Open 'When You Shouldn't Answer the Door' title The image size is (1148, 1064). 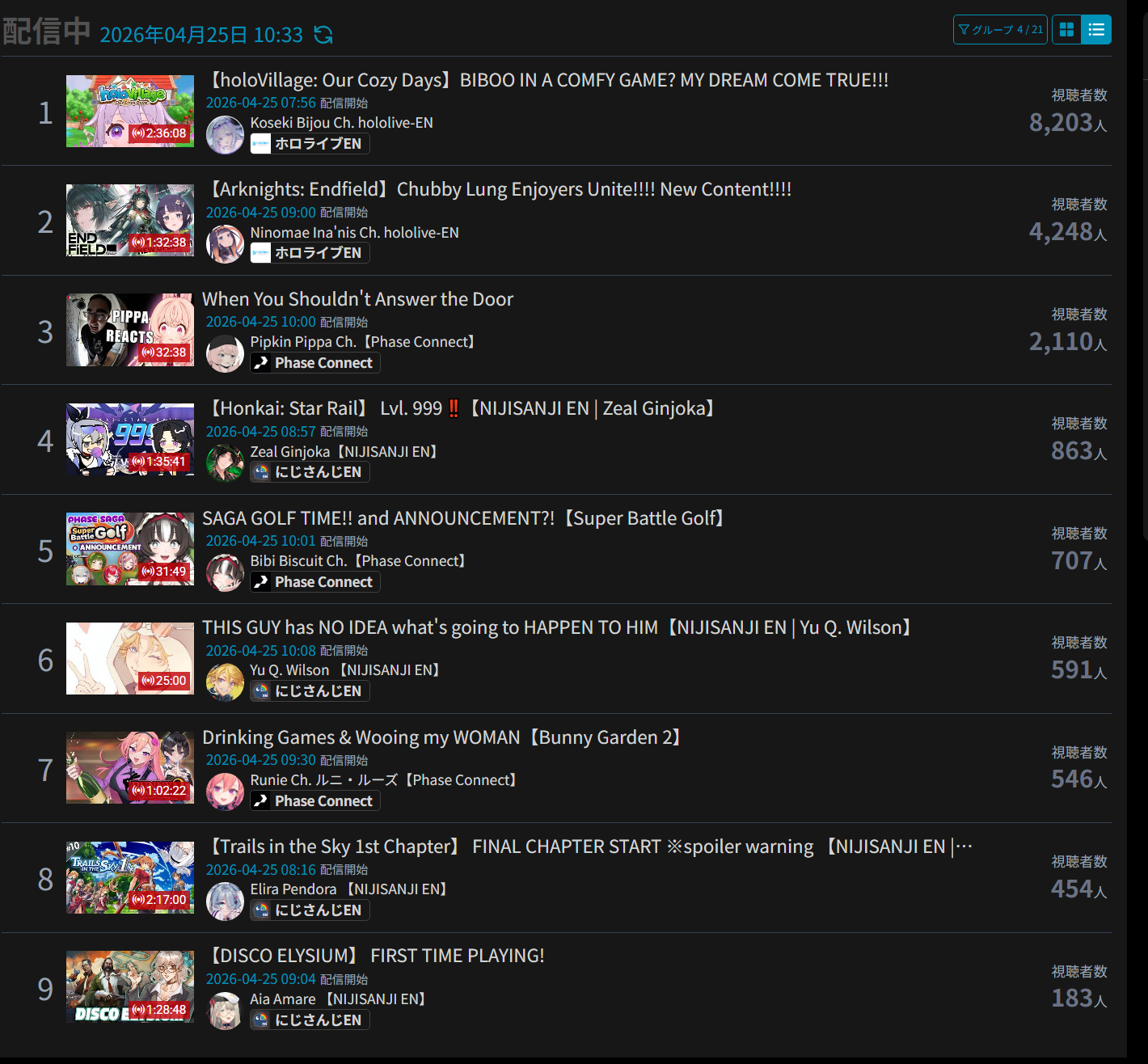coord(358,299)
